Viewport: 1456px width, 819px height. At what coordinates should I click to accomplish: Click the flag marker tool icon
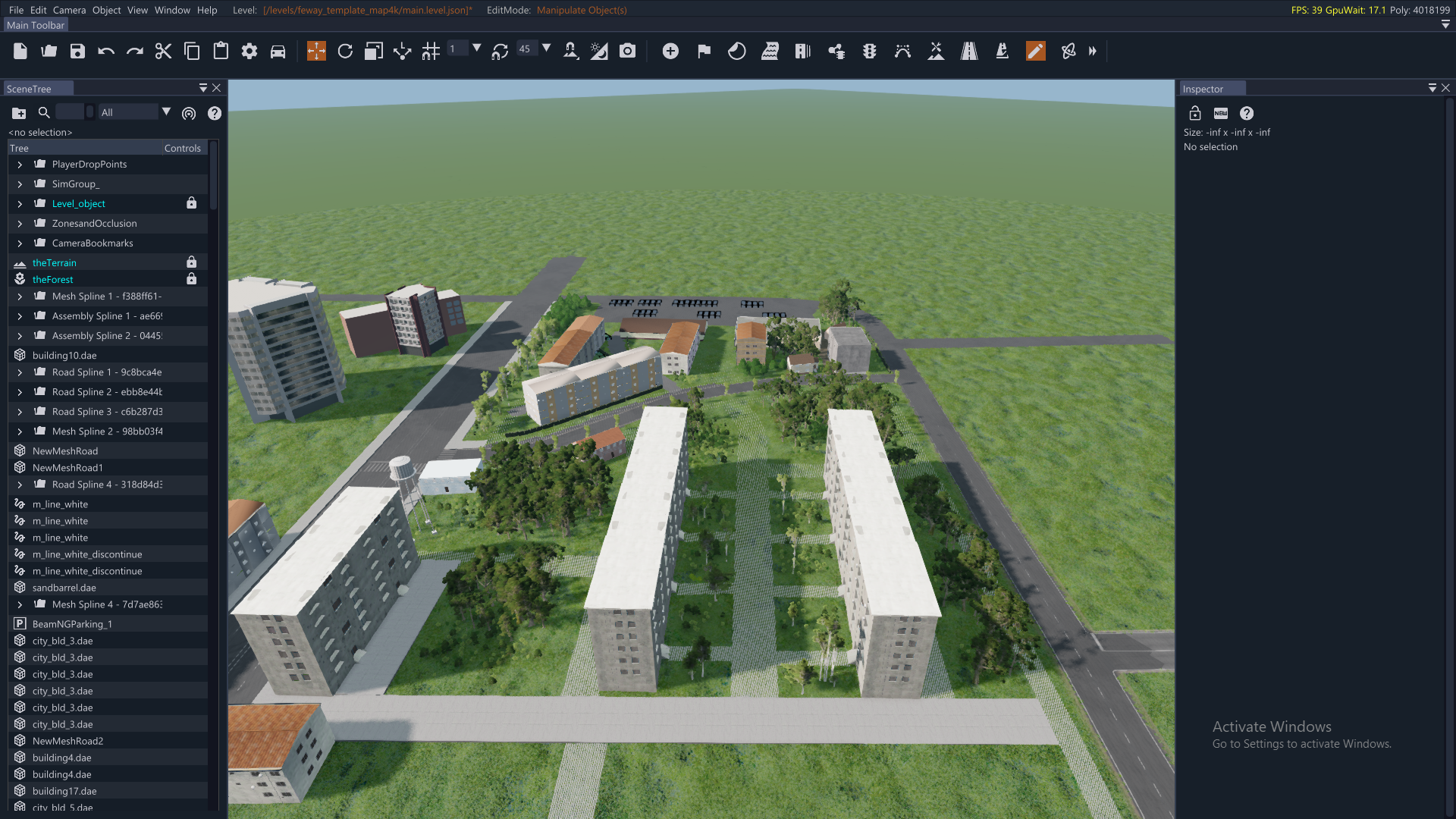(704, 51)
